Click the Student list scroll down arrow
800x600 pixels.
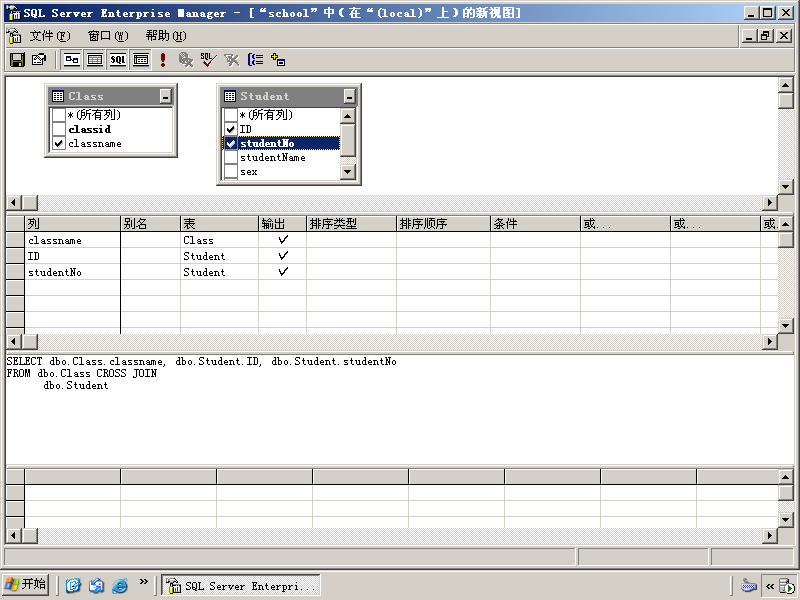(347, 171)
